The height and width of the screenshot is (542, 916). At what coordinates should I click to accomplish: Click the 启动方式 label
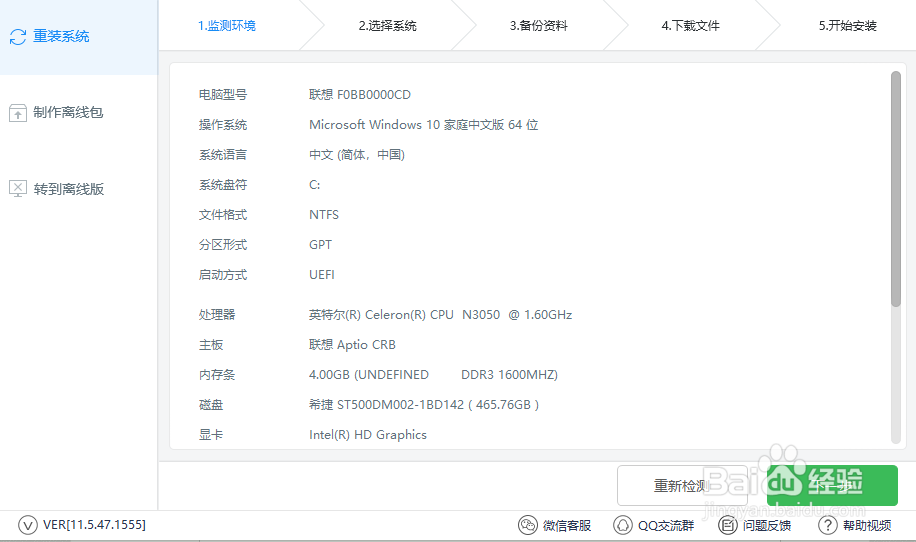(223, 275)
